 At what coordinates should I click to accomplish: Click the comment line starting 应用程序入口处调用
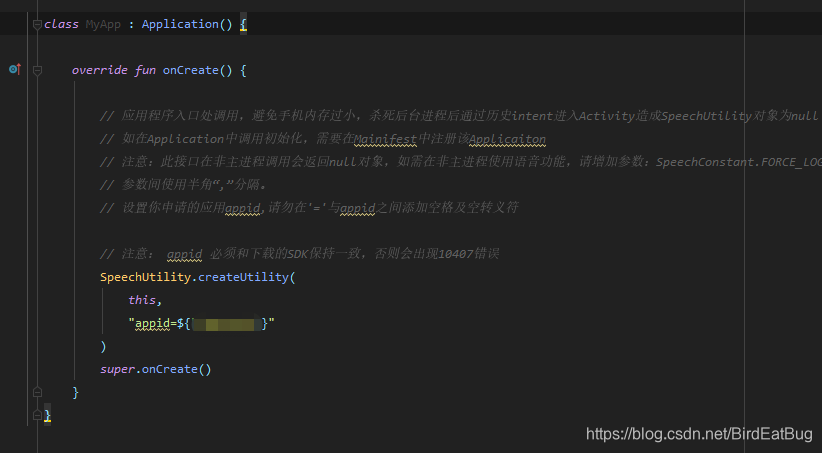[x=459, y=116]
